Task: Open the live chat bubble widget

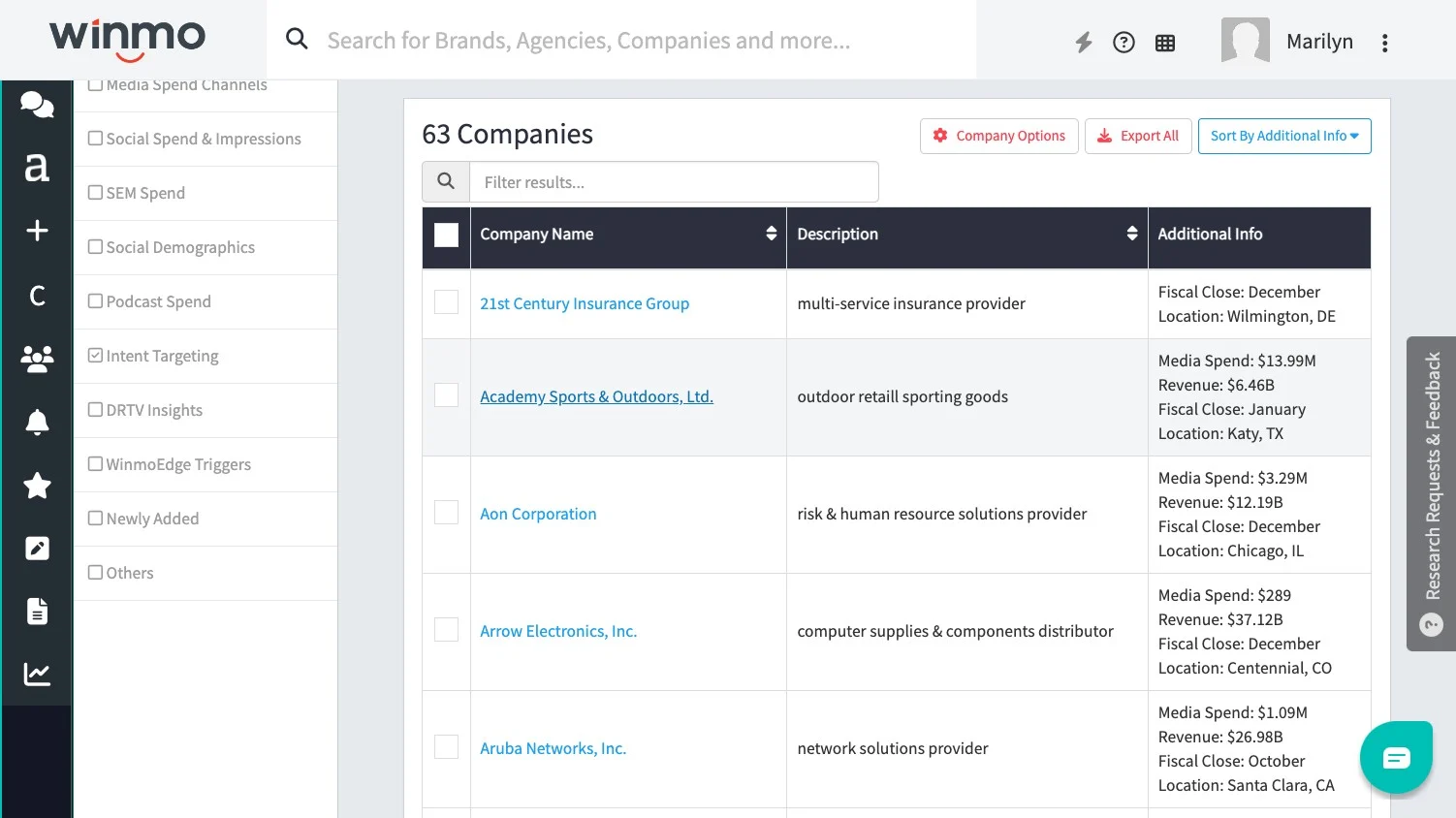Action: coord(1396,757)
